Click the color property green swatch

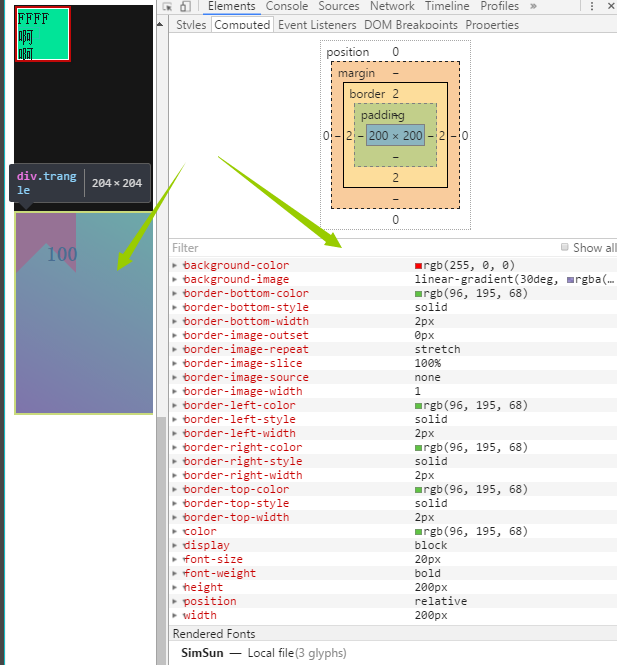[419, 532]
